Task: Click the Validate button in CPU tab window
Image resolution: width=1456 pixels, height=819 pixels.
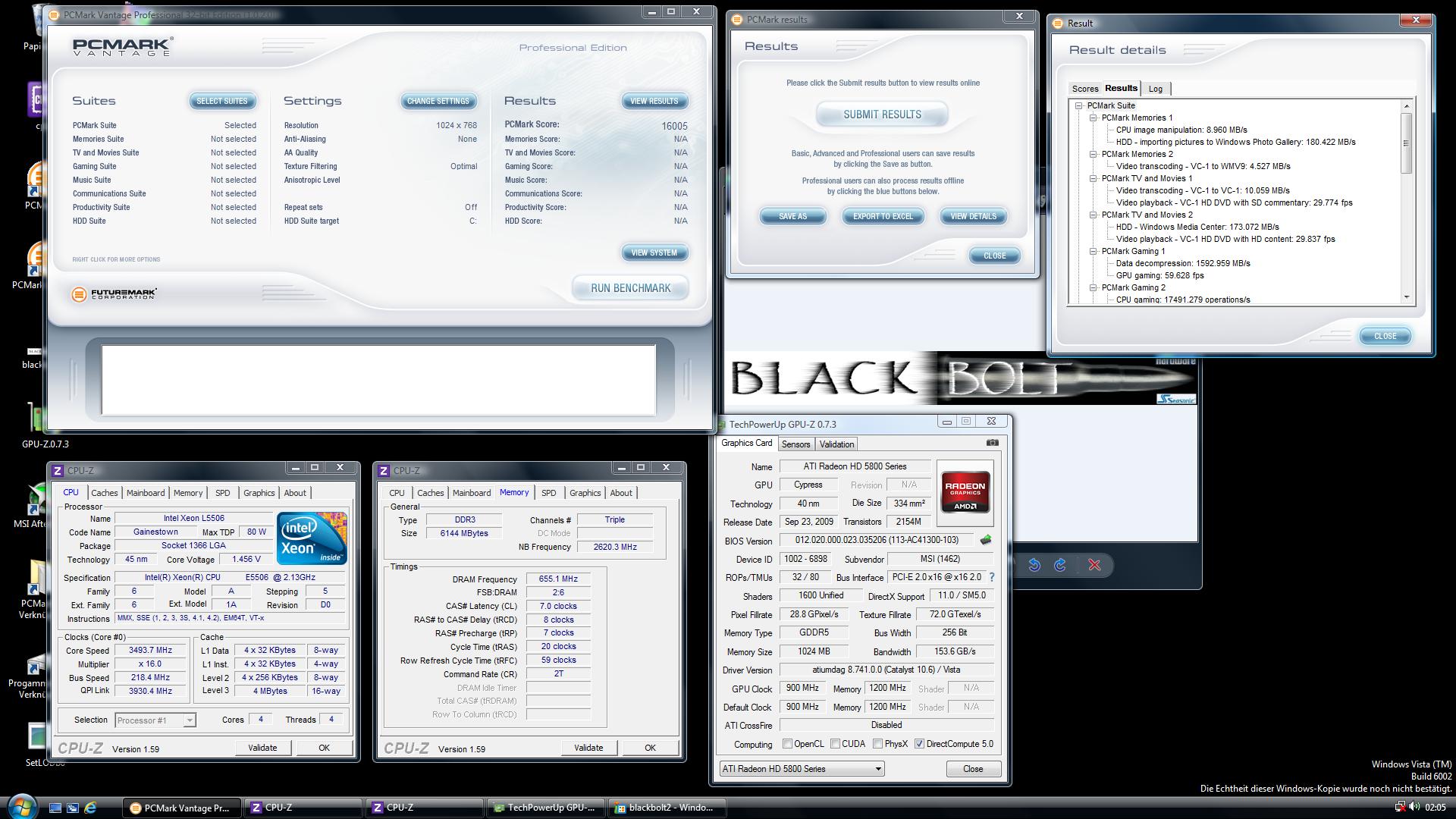Action: pyautogui.click(x=262, y=748)
